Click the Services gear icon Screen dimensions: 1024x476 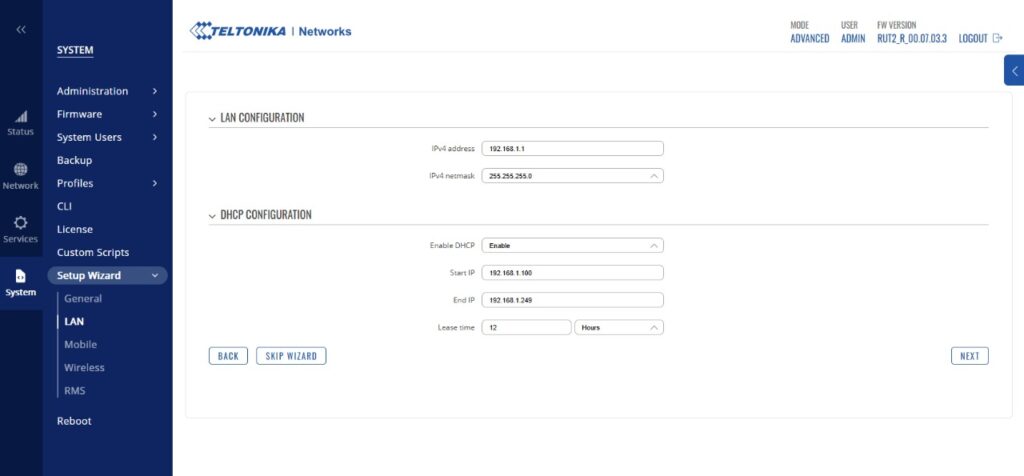pyautogui.click(x=21, y=223)
